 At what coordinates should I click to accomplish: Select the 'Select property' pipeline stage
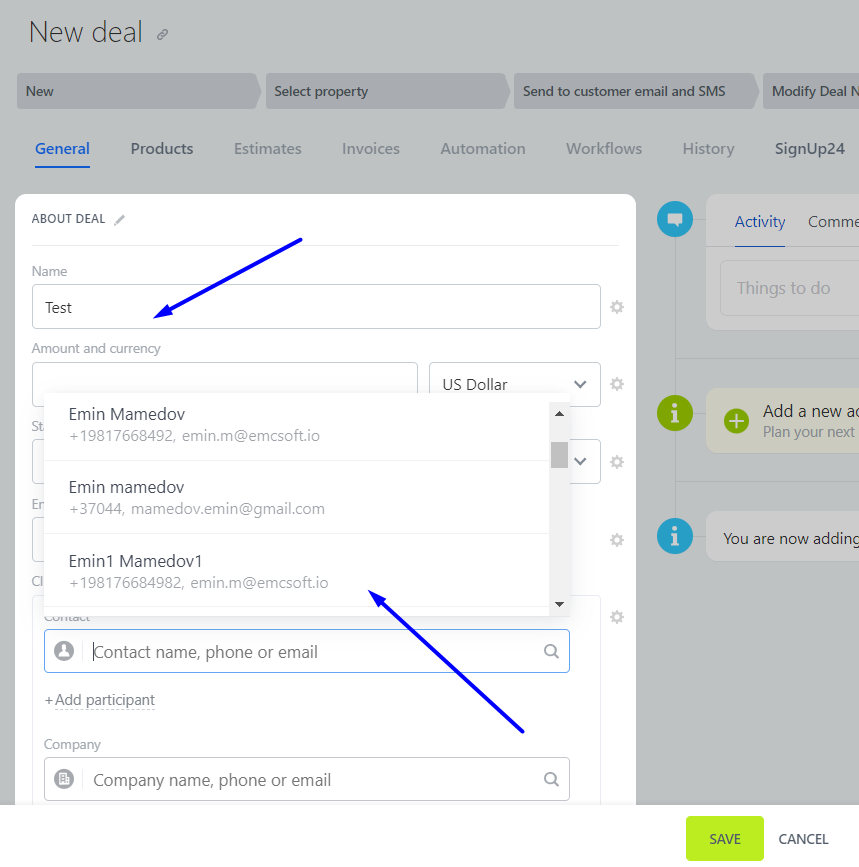coord(385,91)
